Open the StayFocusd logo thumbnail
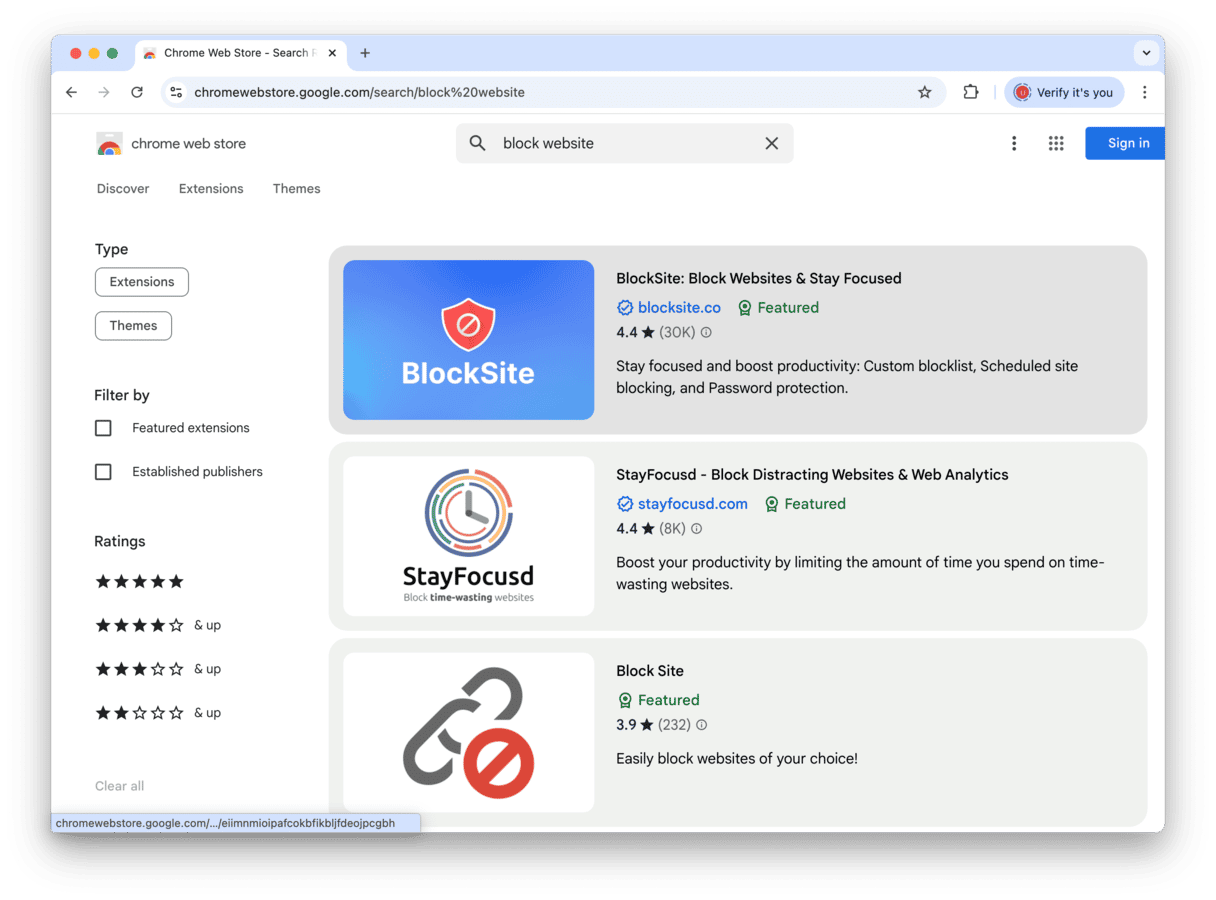Image resolution: width=1216 pixels, height=900 pixels. [x=468, y=536]
